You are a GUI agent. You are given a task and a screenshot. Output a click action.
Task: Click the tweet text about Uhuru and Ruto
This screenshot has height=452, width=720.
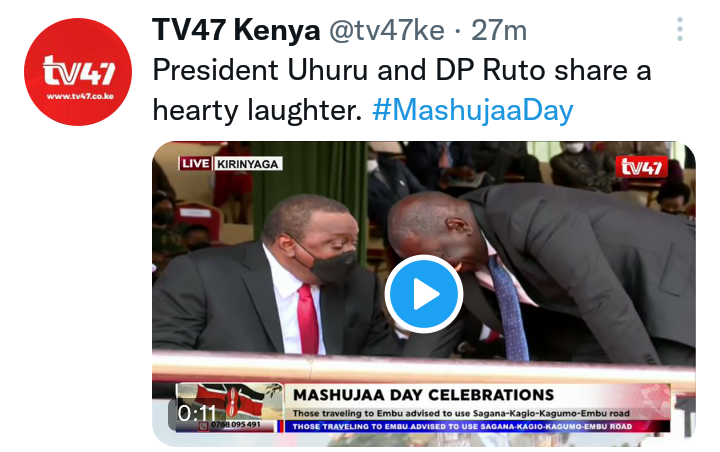point(402,90)
